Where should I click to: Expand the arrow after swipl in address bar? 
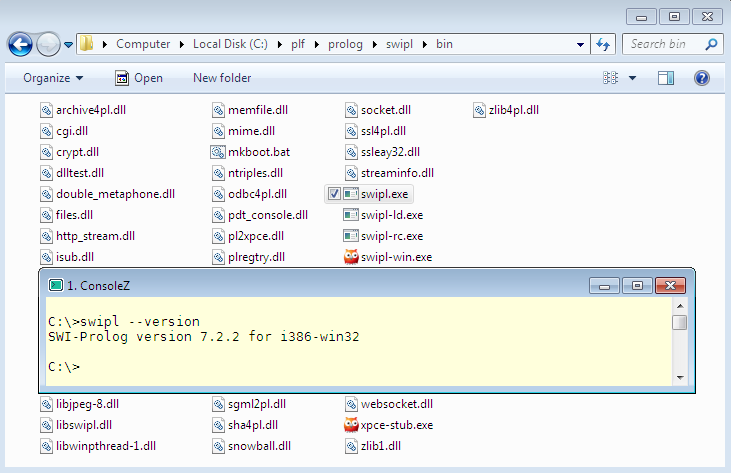[425, 44]
